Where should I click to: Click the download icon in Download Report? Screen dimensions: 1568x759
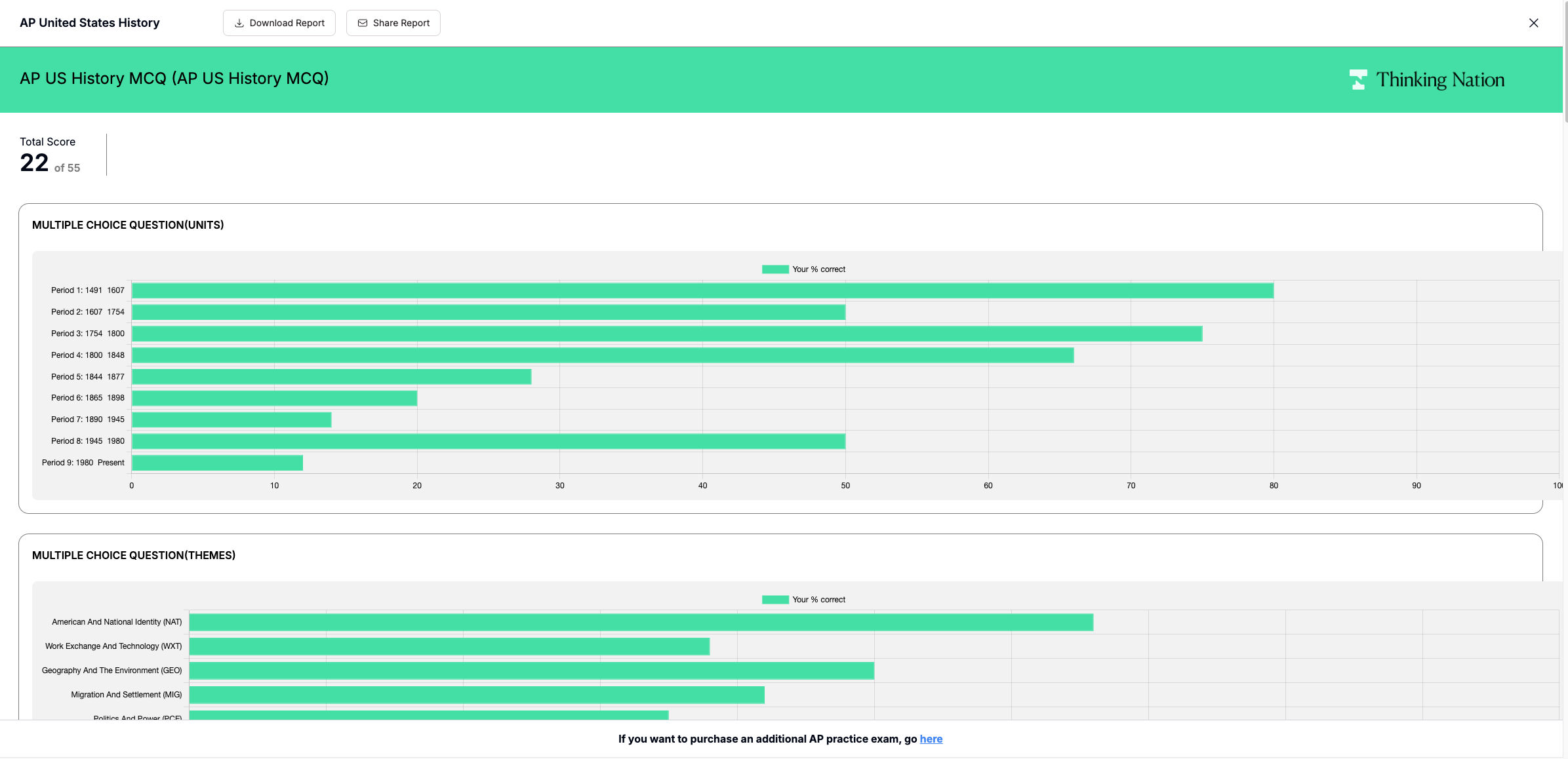pos(239,23)
